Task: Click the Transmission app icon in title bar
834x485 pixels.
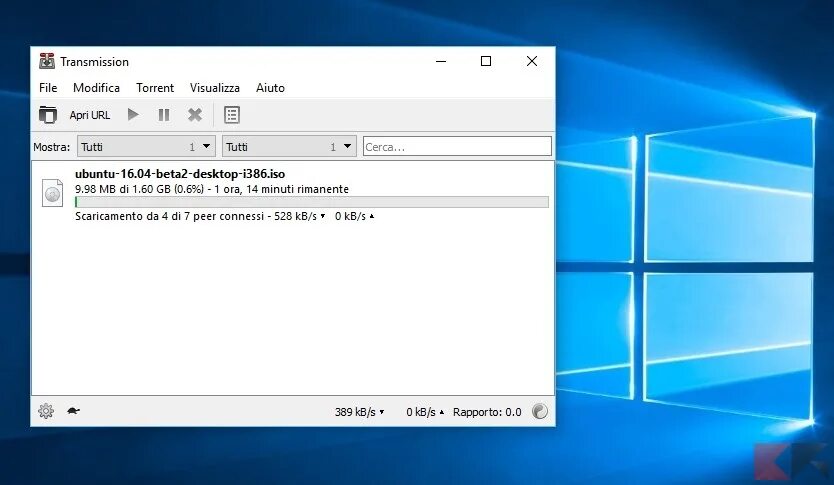Action: pos(47,61)
